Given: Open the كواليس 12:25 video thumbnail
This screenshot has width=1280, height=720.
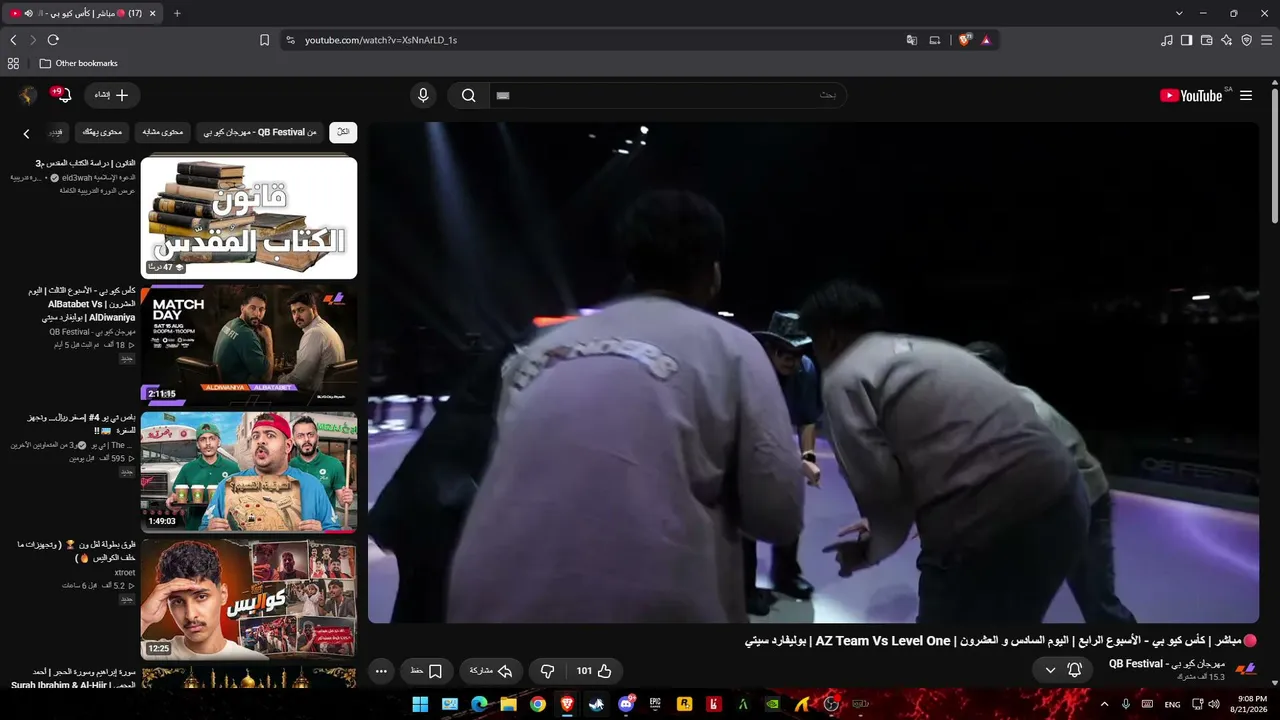Looking at the screenshot, I should tap(249, 599).
